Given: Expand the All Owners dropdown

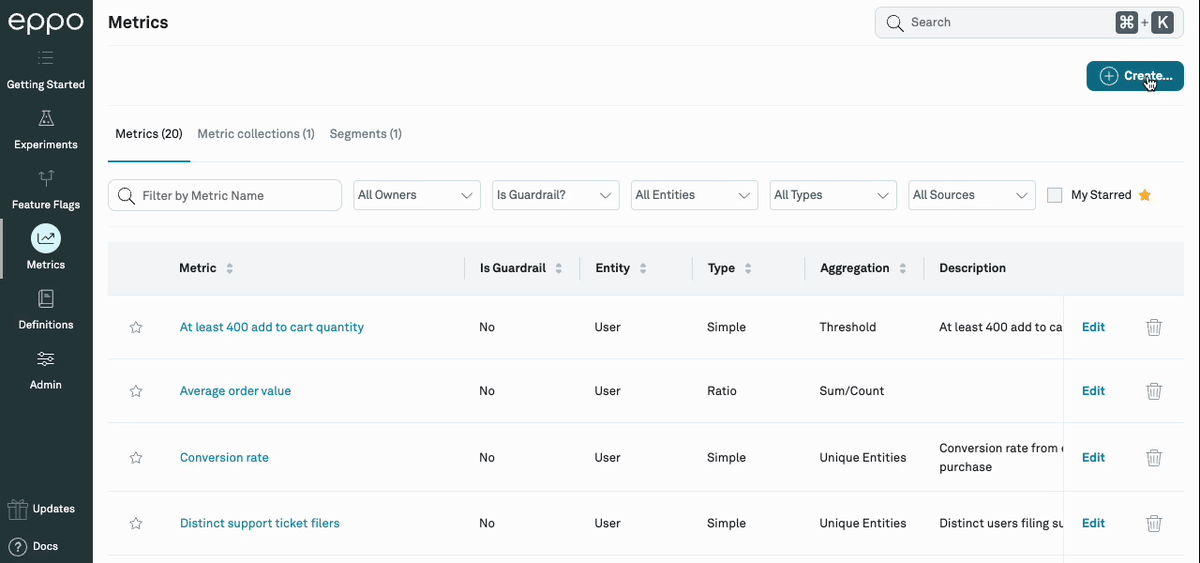Looking at the screenshot, I should coord(417,195).
